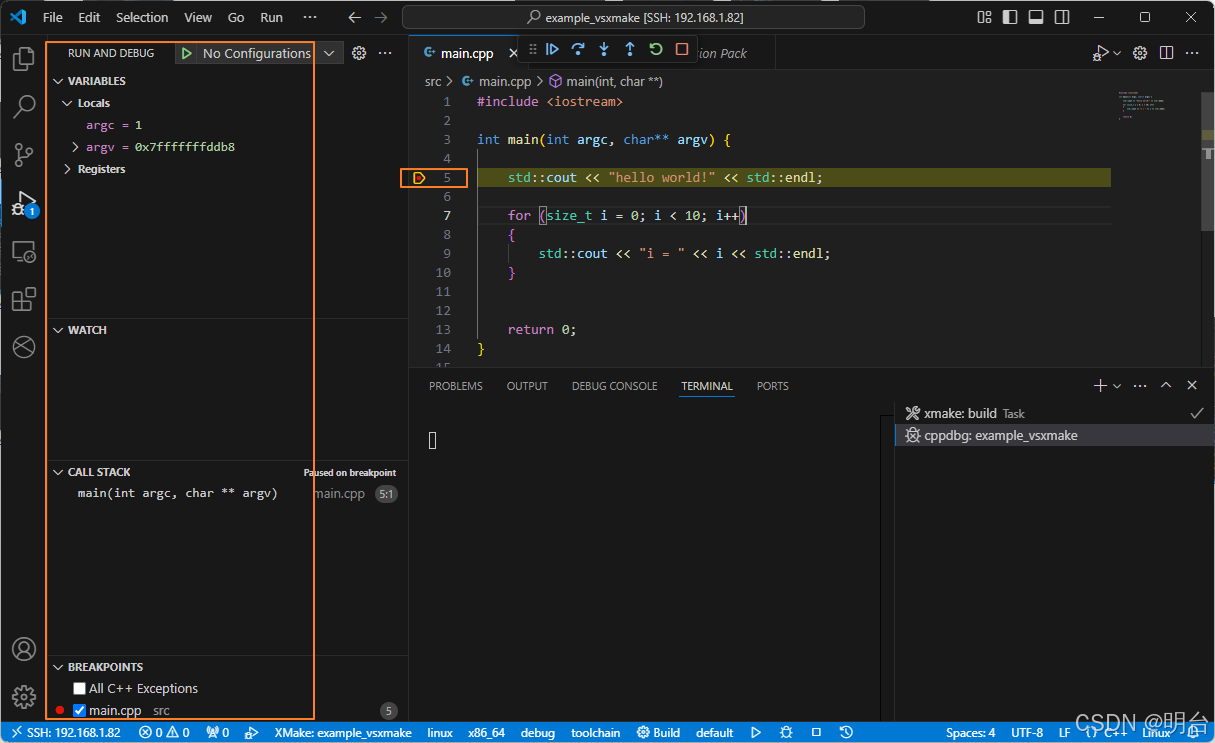The height and width of the screenshot is (743, 1215).
Task: Select the xmake: build Task terminal
Action: pyautogui.click(x=1053, y=413)
